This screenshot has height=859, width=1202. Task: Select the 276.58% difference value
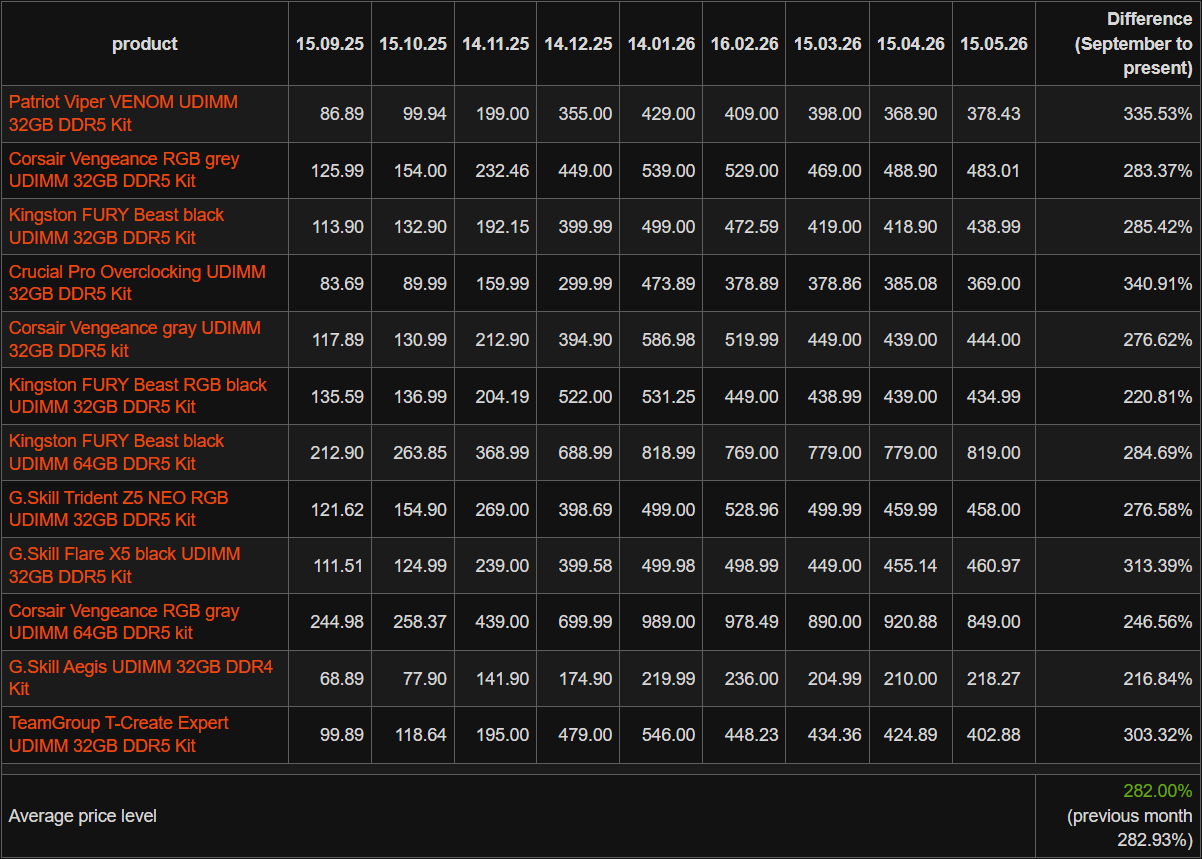tap(1158, 510)
